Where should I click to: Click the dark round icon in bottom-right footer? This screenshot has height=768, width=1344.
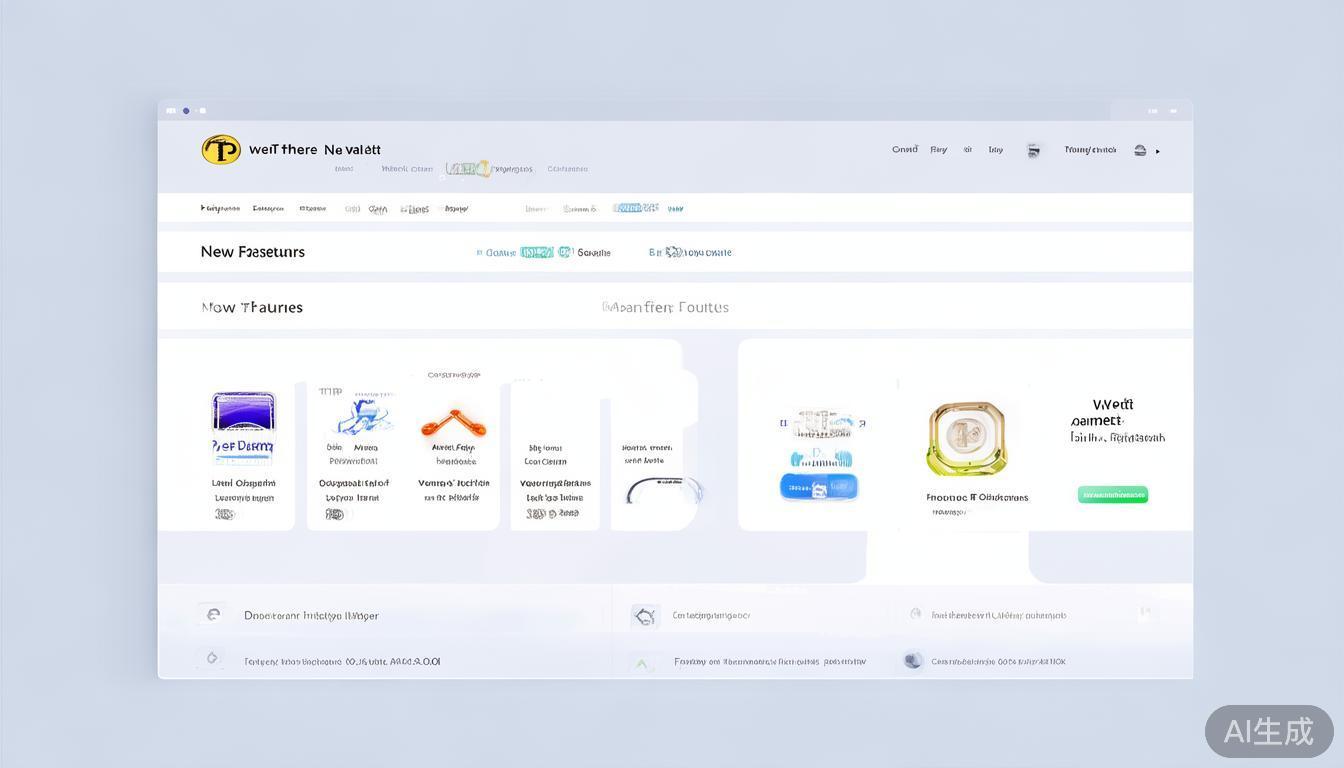point(912,660)
